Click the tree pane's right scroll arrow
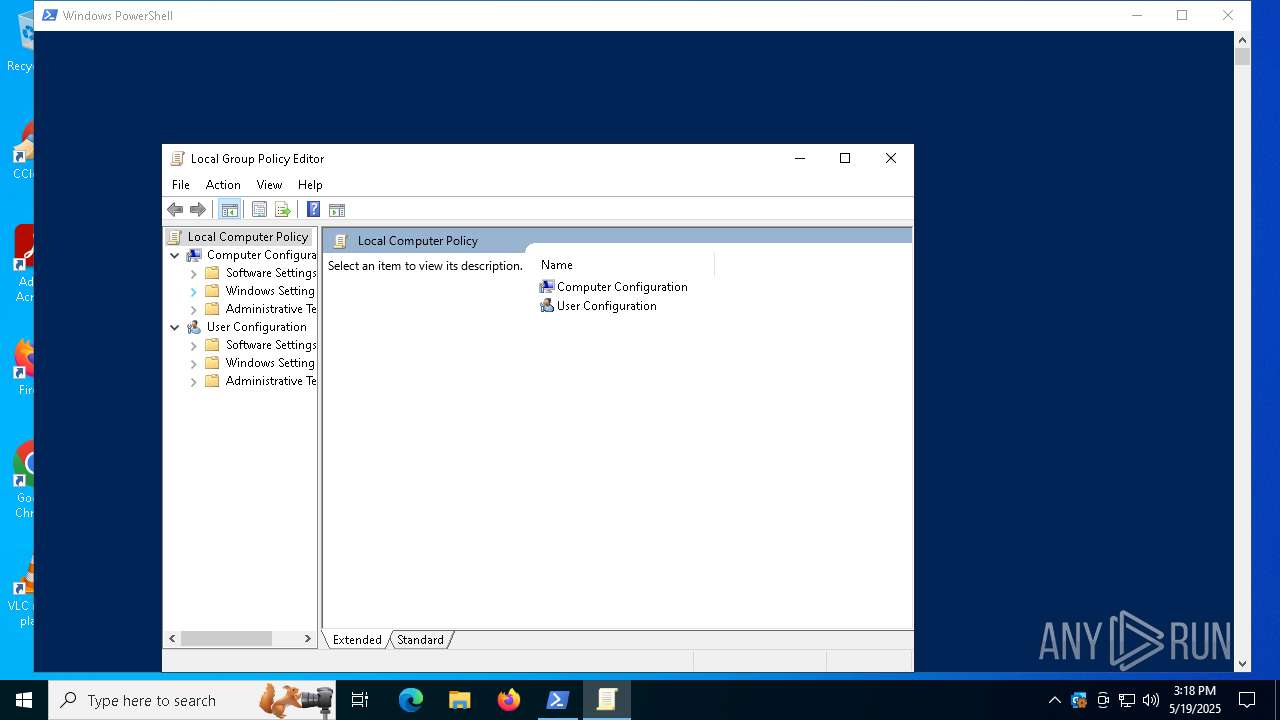This screenshot has width=1280, height=720. pos(307,638)
